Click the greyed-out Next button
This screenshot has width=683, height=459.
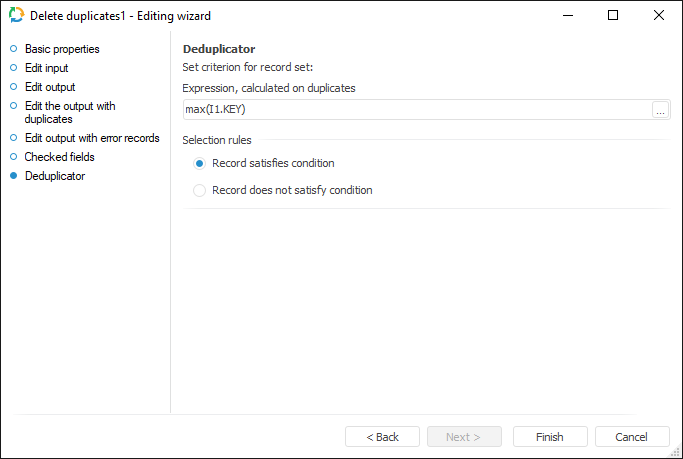tap(464, 437)
